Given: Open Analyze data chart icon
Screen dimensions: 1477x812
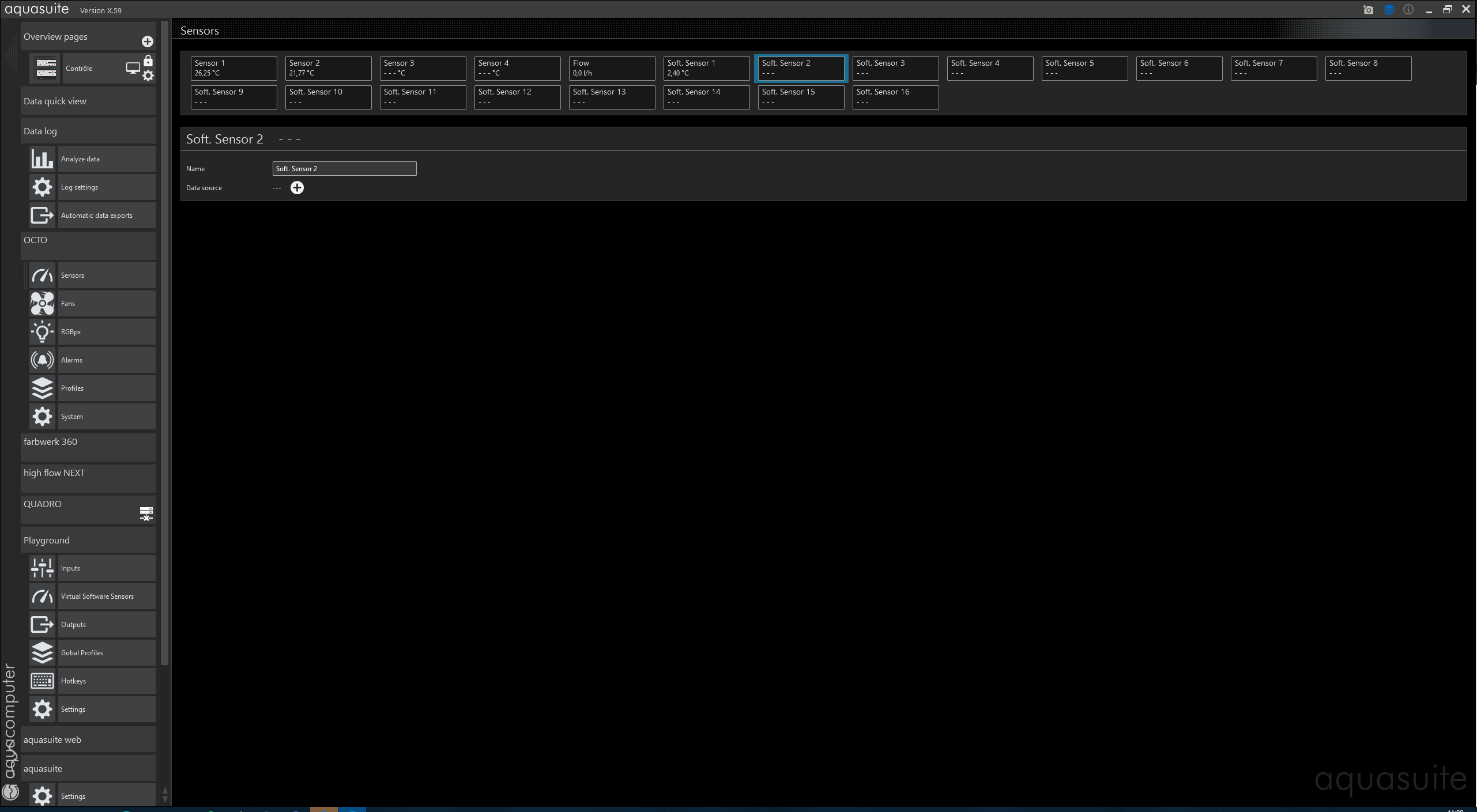Looking at the screenshot, I should point(42,159).
